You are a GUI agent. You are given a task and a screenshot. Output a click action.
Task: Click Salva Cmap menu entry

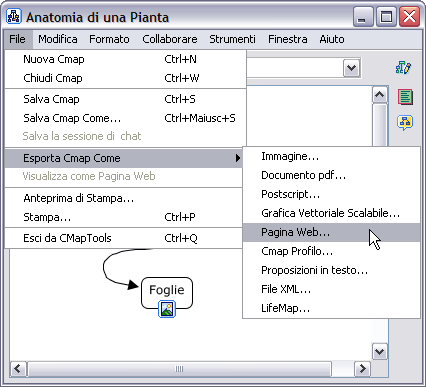125,99
